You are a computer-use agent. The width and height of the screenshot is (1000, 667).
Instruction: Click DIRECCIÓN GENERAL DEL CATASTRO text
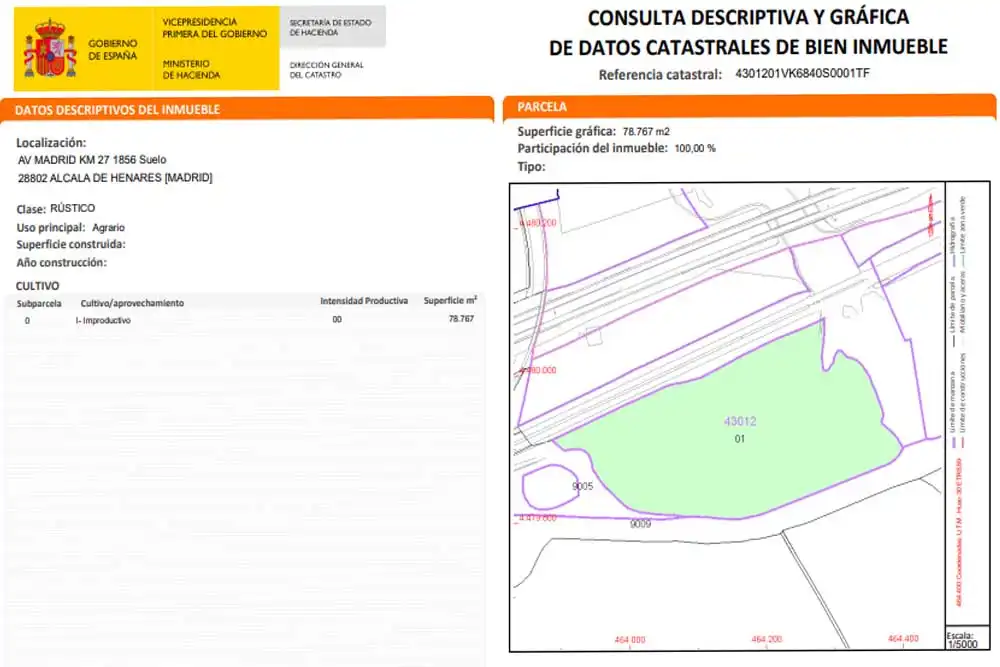point(327,70)
